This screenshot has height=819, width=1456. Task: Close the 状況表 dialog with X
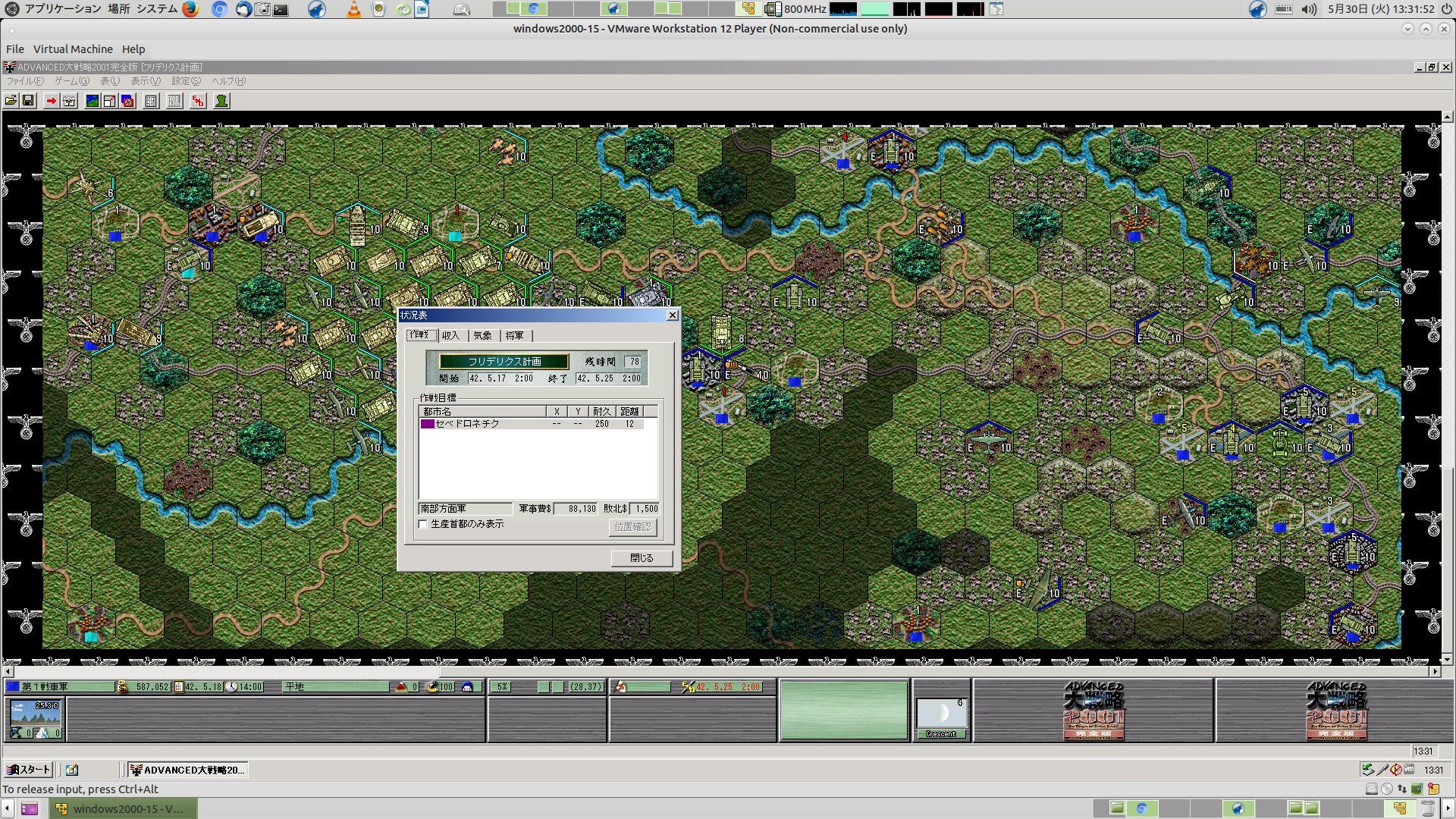click(x=672, y=315)
